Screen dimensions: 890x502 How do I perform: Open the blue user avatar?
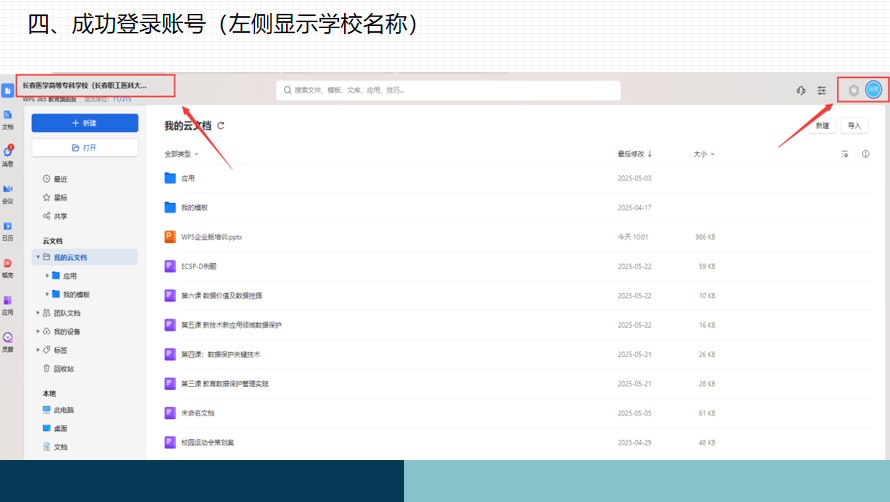(874, 90)
